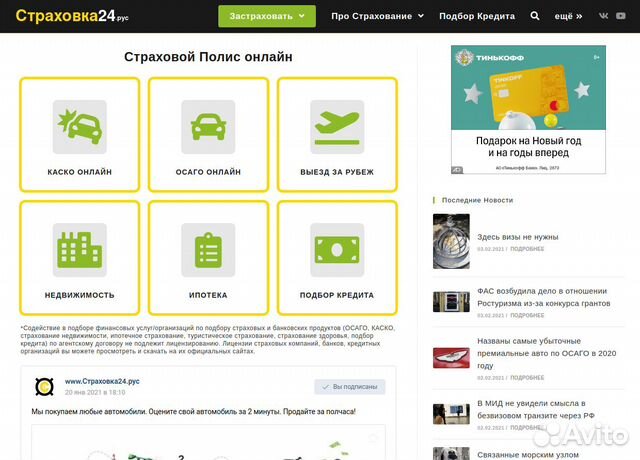Select the ОСАГО онлайн car icon
This screenshot has height=460, width=640.
[x=208, y=126]
